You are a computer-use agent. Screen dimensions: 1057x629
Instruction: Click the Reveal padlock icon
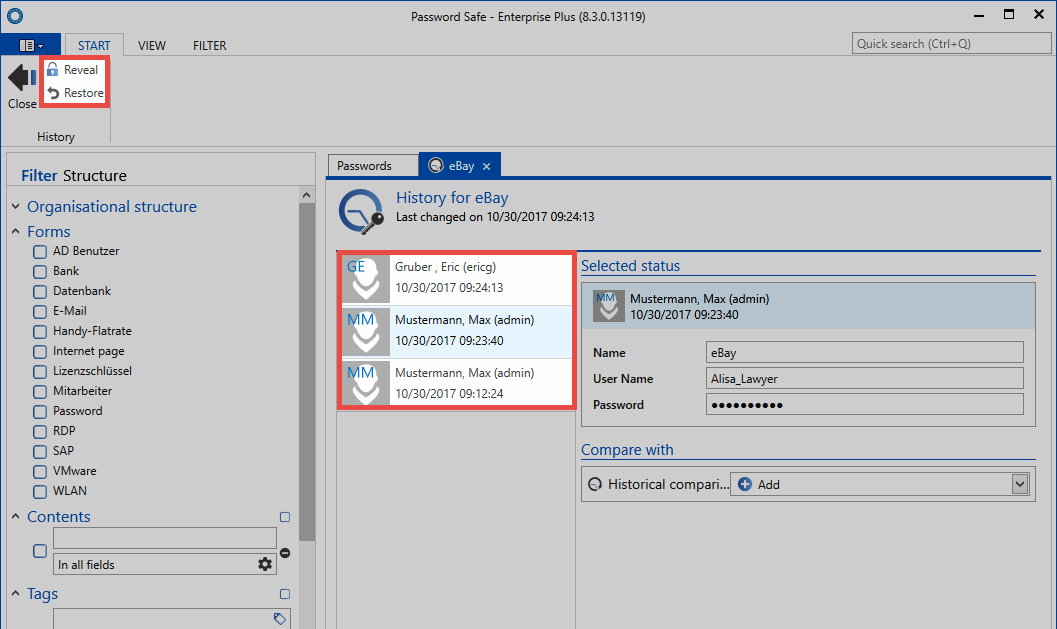point(53,69)
